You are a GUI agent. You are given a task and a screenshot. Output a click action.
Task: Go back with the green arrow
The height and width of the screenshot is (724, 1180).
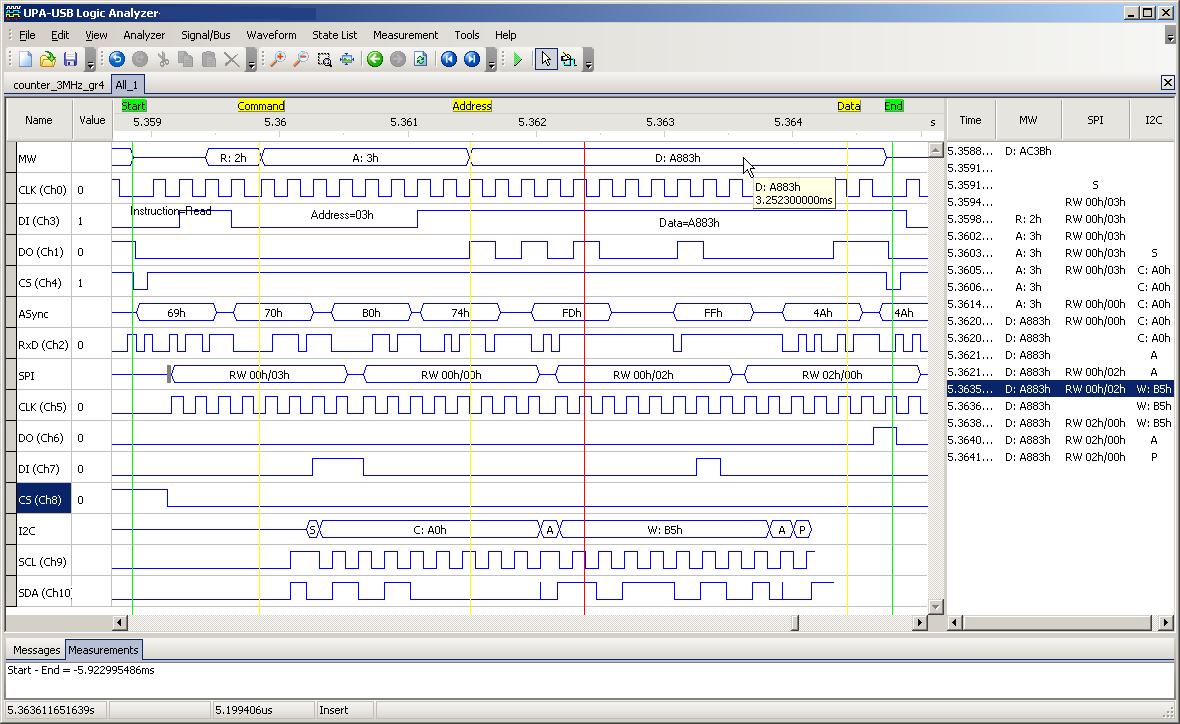pos(375,59)
